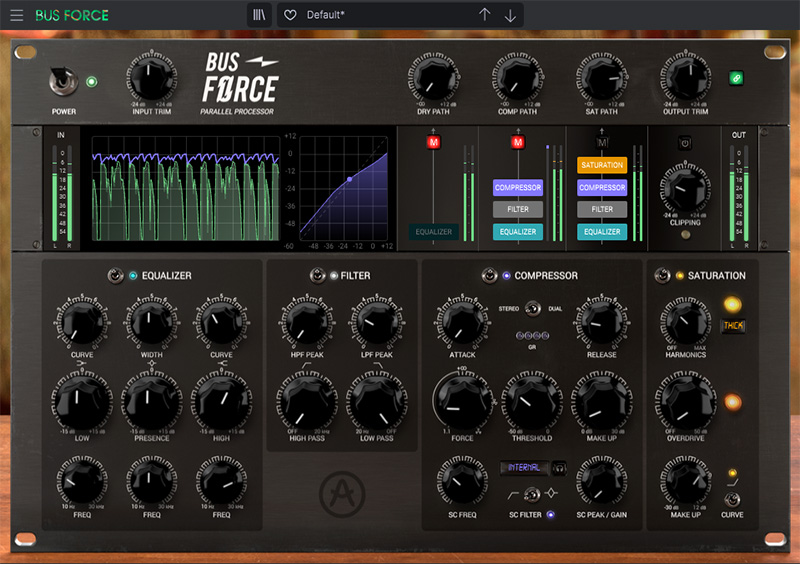
Task: Click the LOW PASS filter knob
Action: (377, 402)
